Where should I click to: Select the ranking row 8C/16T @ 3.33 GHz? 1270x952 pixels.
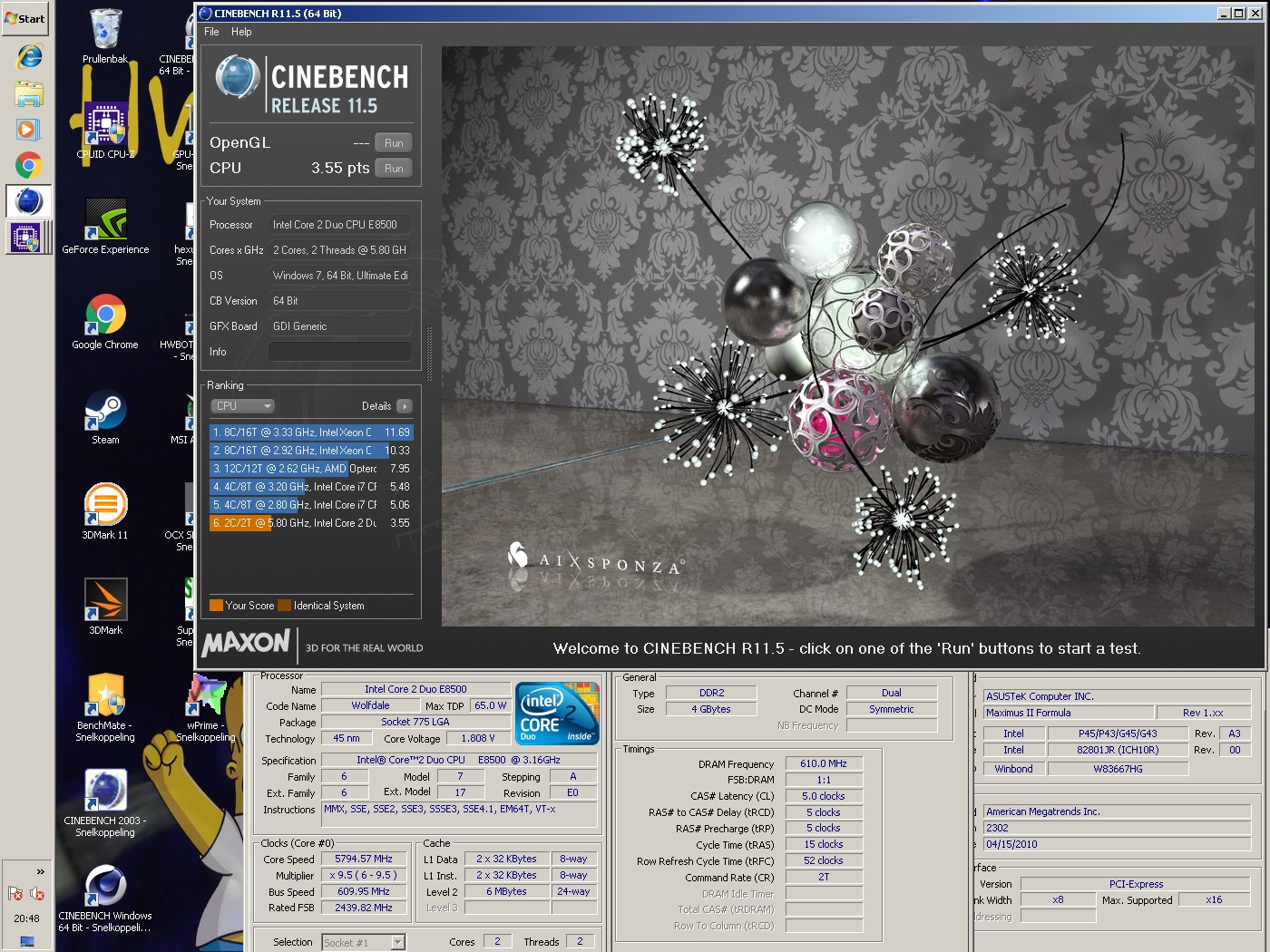(x=311, y=432)
